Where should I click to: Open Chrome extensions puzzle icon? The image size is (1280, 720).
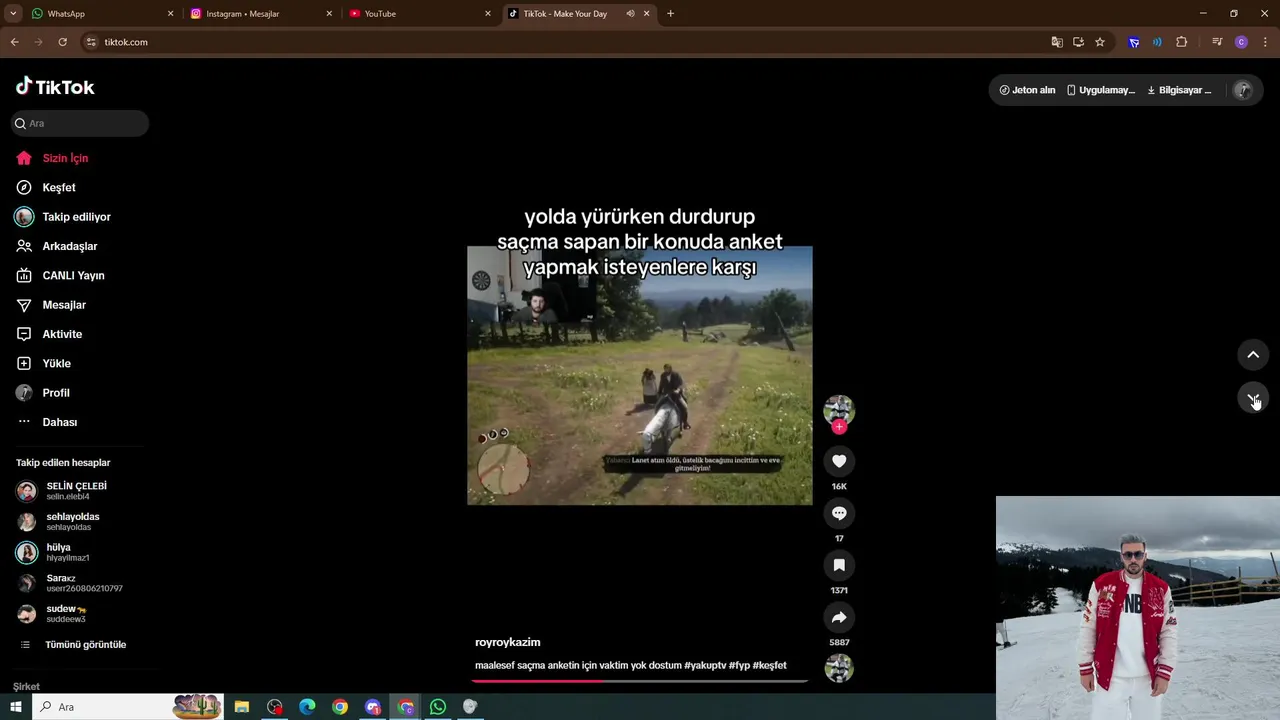1182,42
